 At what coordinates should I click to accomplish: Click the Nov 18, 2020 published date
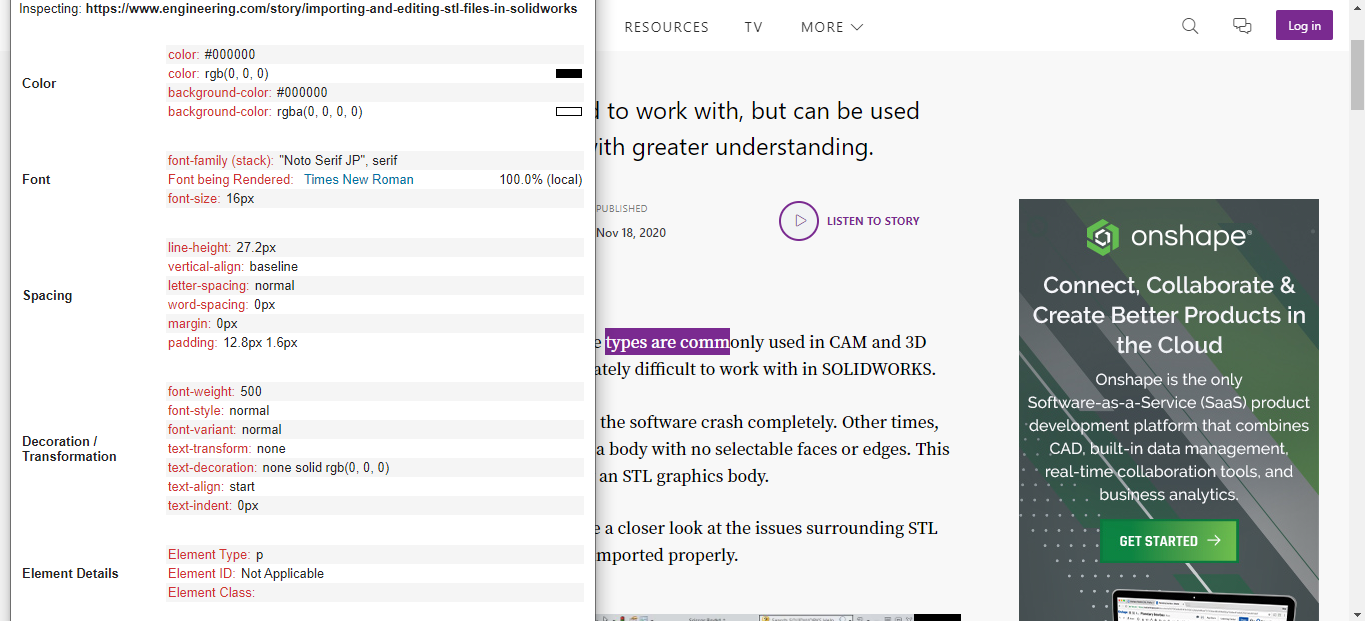point(631,233)
